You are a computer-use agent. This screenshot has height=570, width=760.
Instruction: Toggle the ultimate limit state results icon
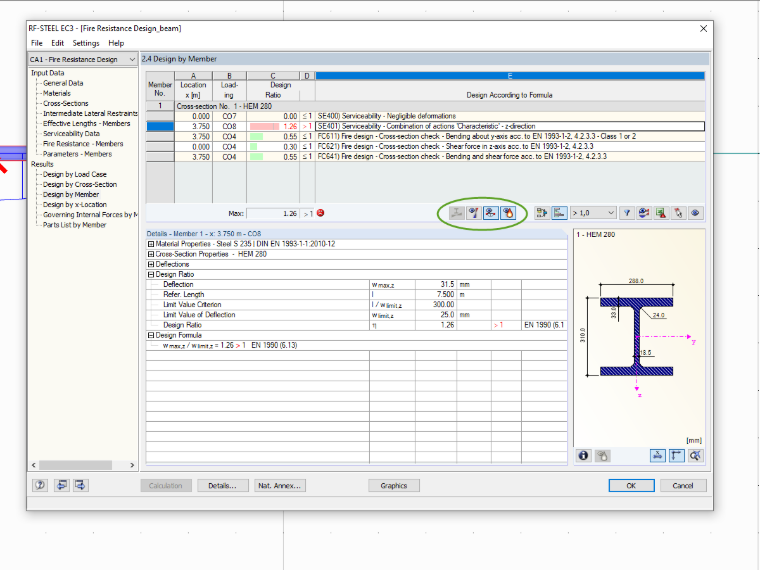[x=474, y=213]
